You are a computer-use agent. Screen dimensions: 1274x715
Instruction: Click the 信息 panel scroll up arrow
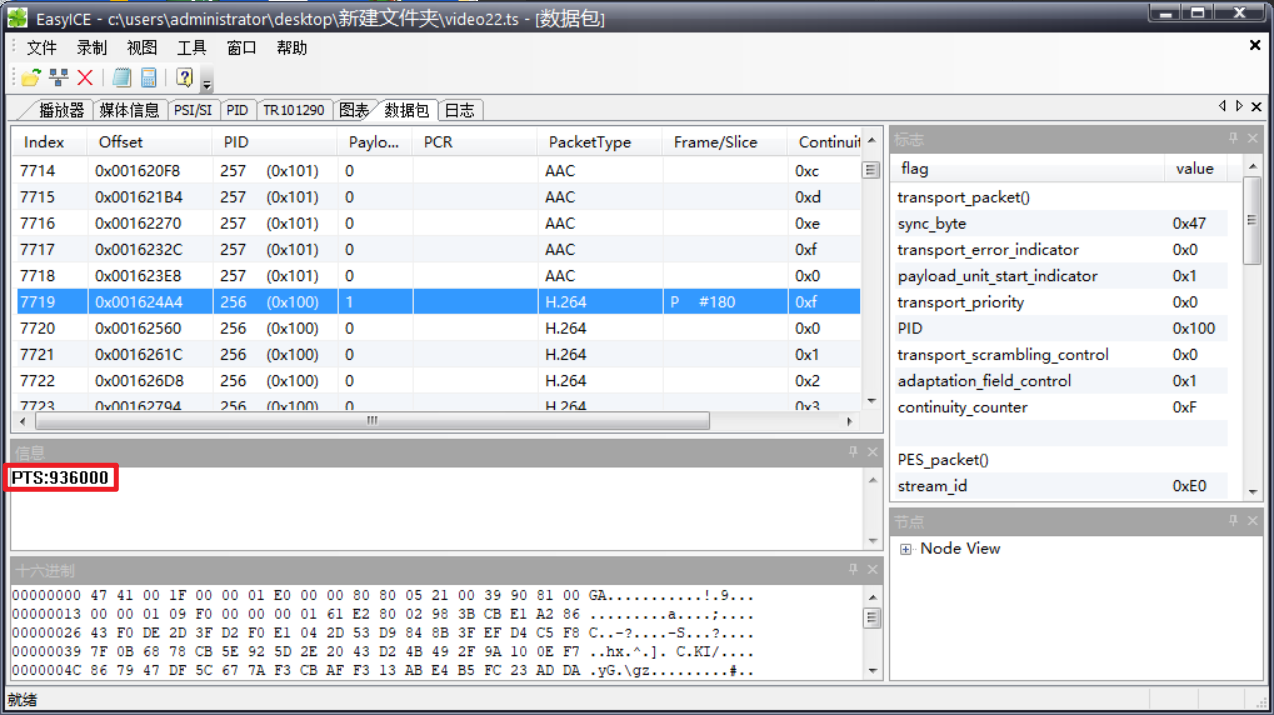click(871, 478)
